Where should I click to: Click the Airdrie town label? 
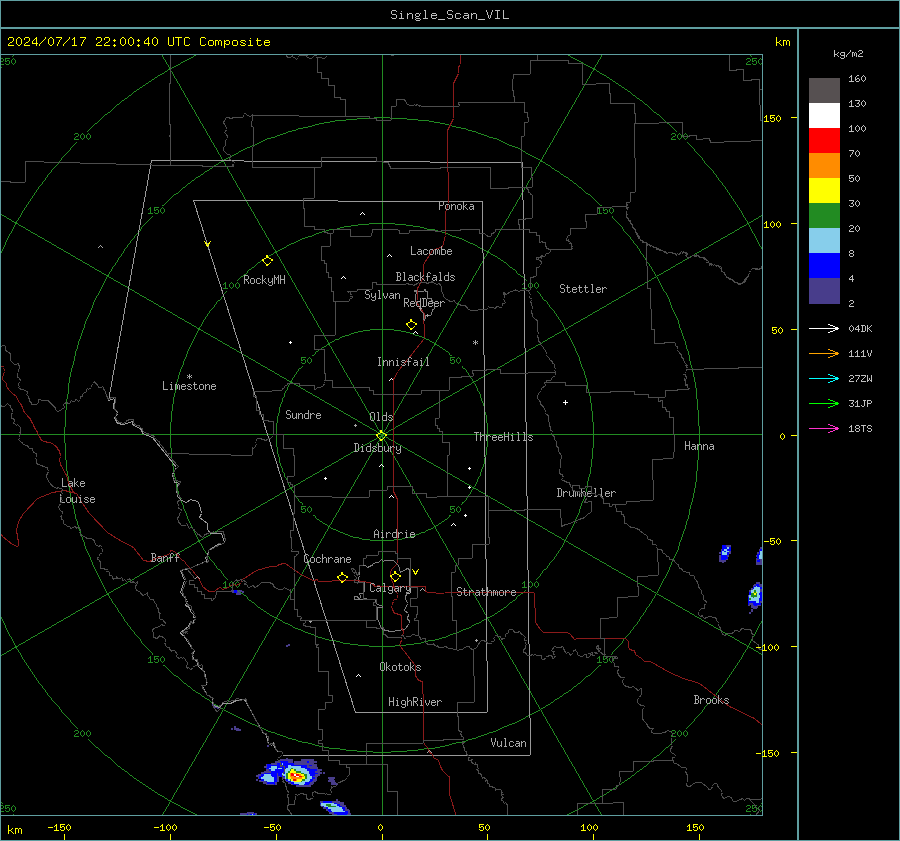click(394, 534)
